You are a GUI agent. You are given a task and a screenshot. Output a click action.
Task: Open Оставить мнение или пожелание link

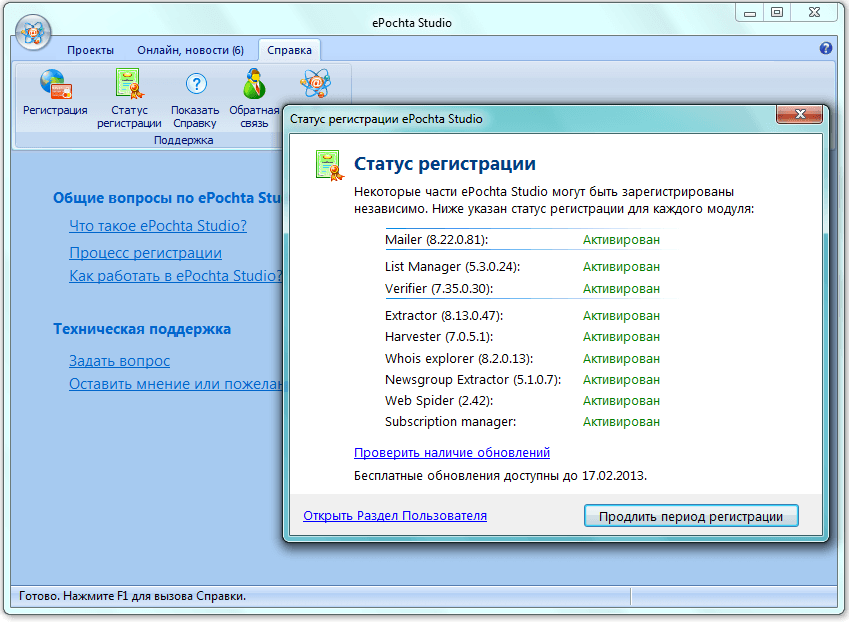coord(175,384)
